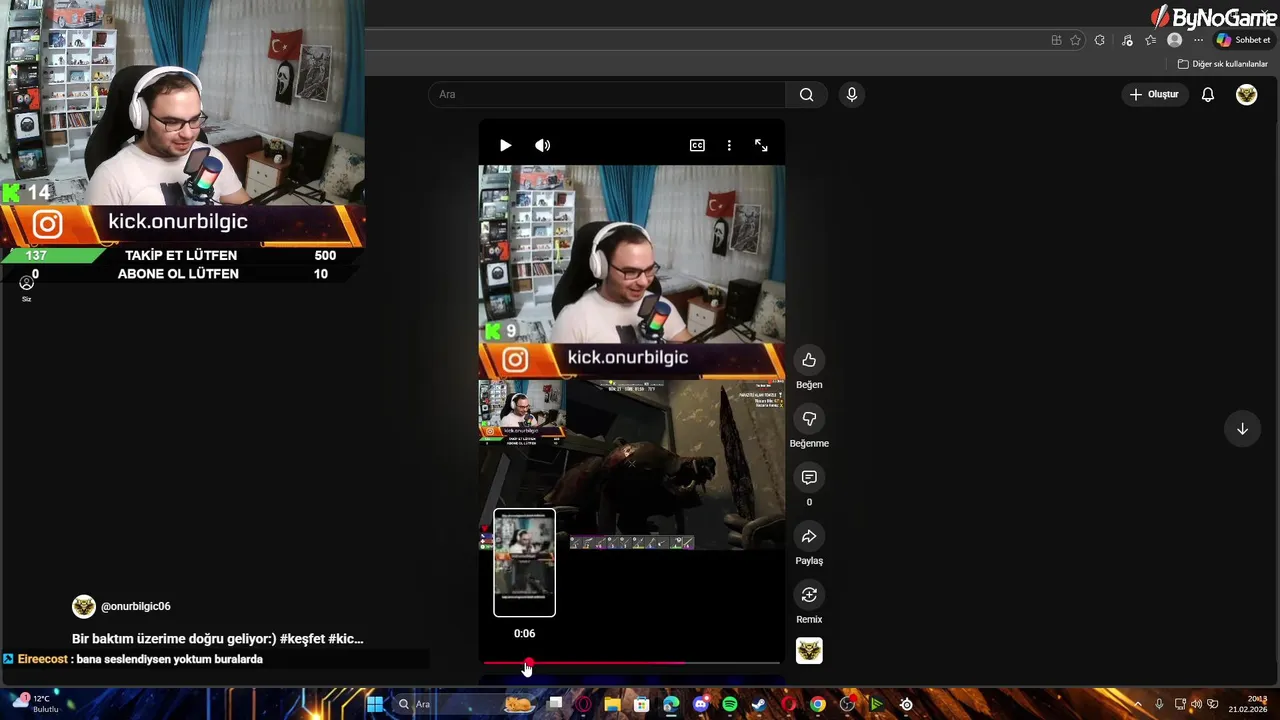Share the Short using Paylaş
Image resolution: width=1280 pixels, height=720 pixels.
click(x=809, y=536)
